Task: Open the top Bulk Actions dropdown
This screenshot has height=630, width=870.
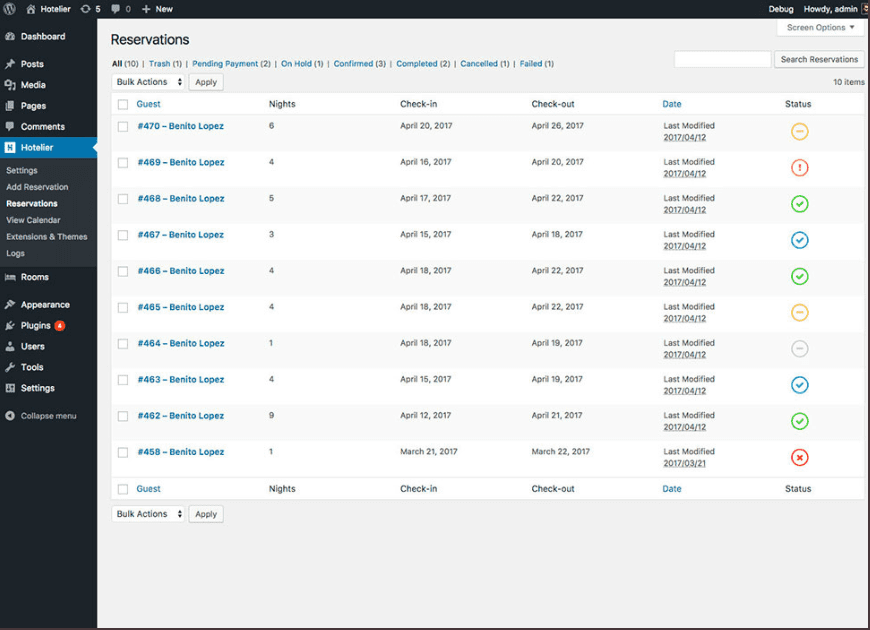Action: coord(148,82)
